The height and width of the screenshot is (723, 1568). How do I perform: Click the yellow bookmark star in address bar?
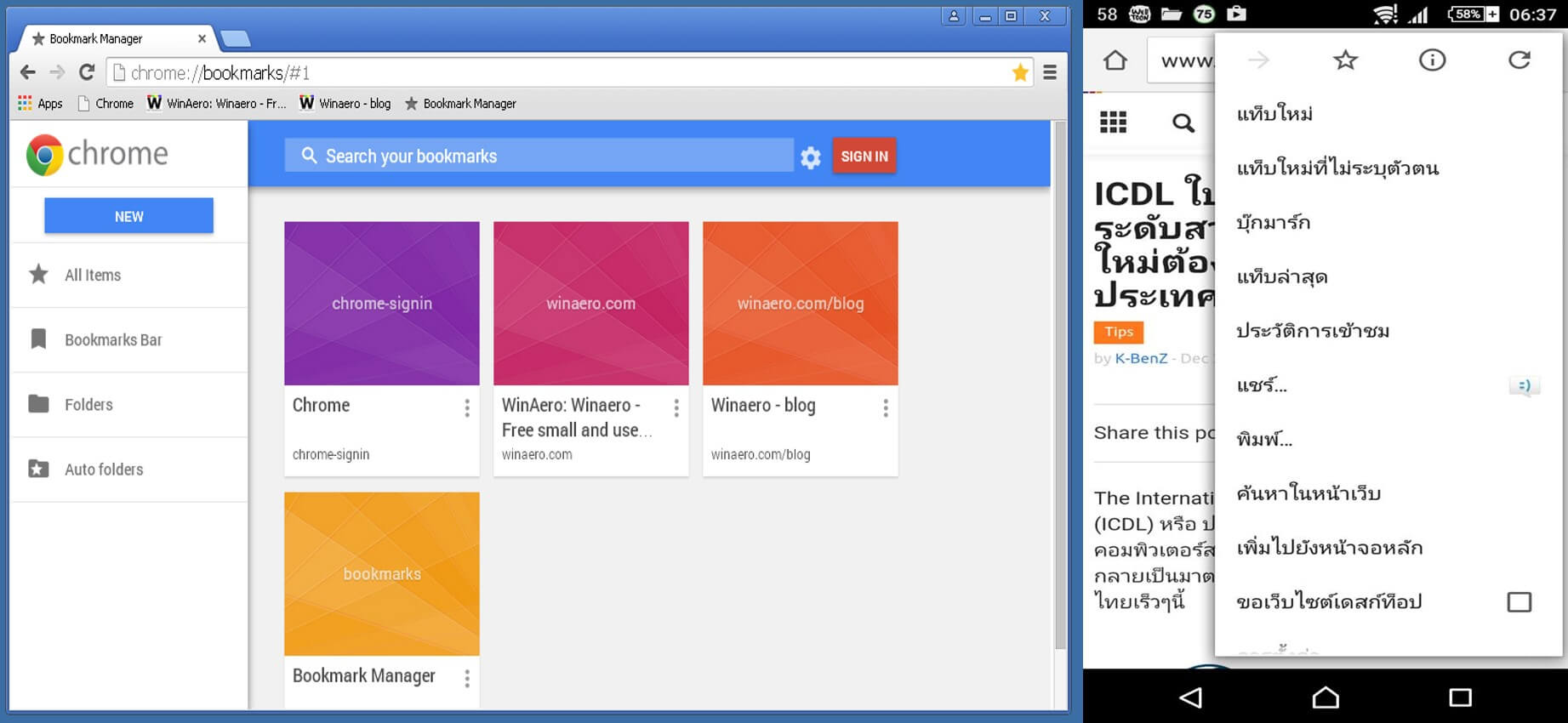tap(1020, 72)
